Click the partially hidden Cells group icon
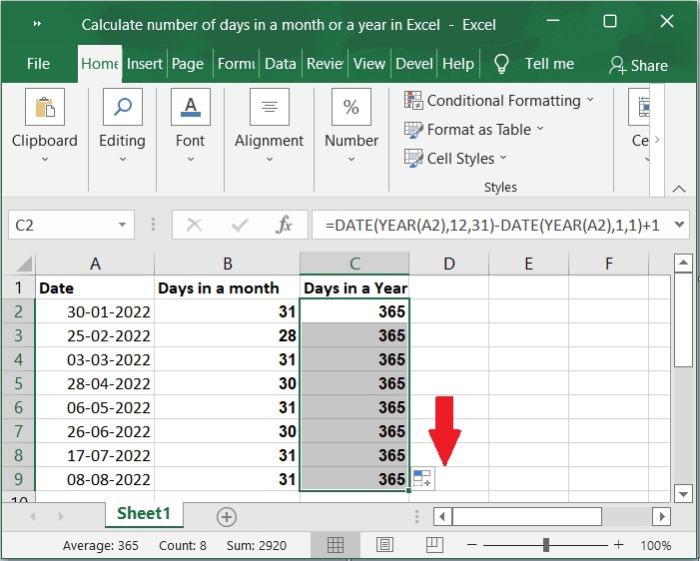Screen dimensions: 700x561 coord(639,107)
